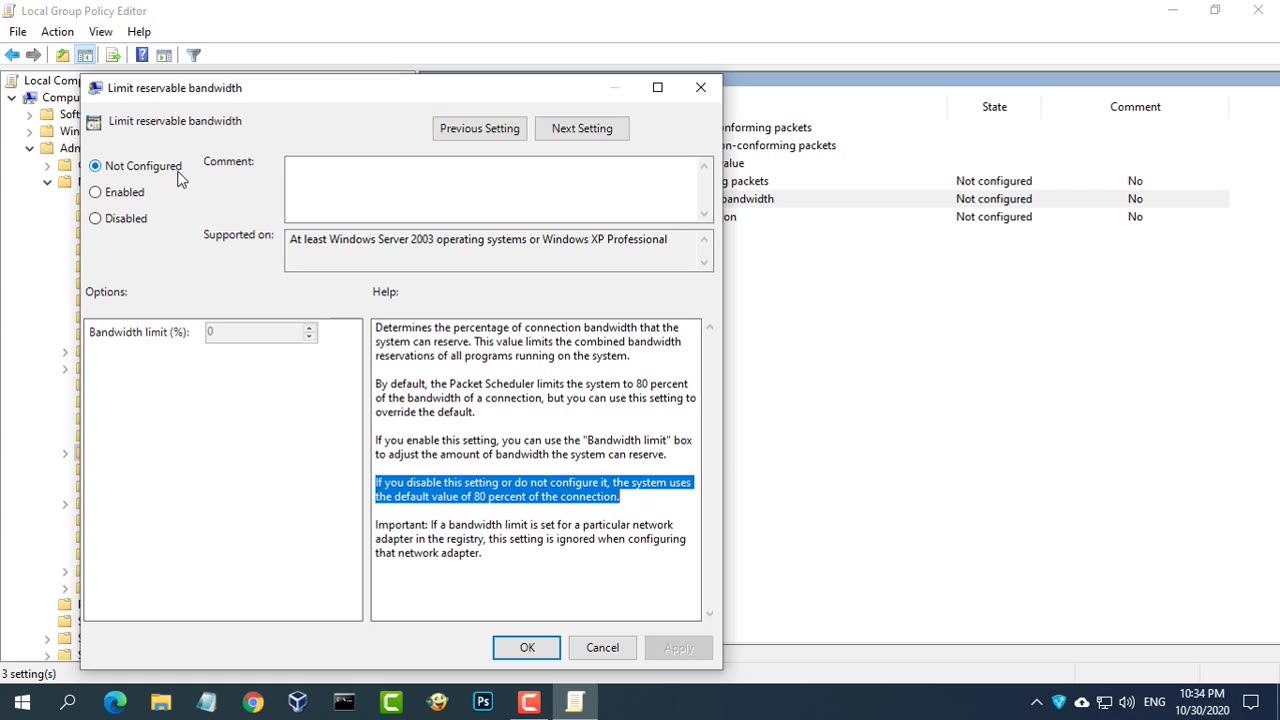Viewport: 1280px width, 720px height.
Task: Select the Disabled radio button
Action: coord(95,218)
